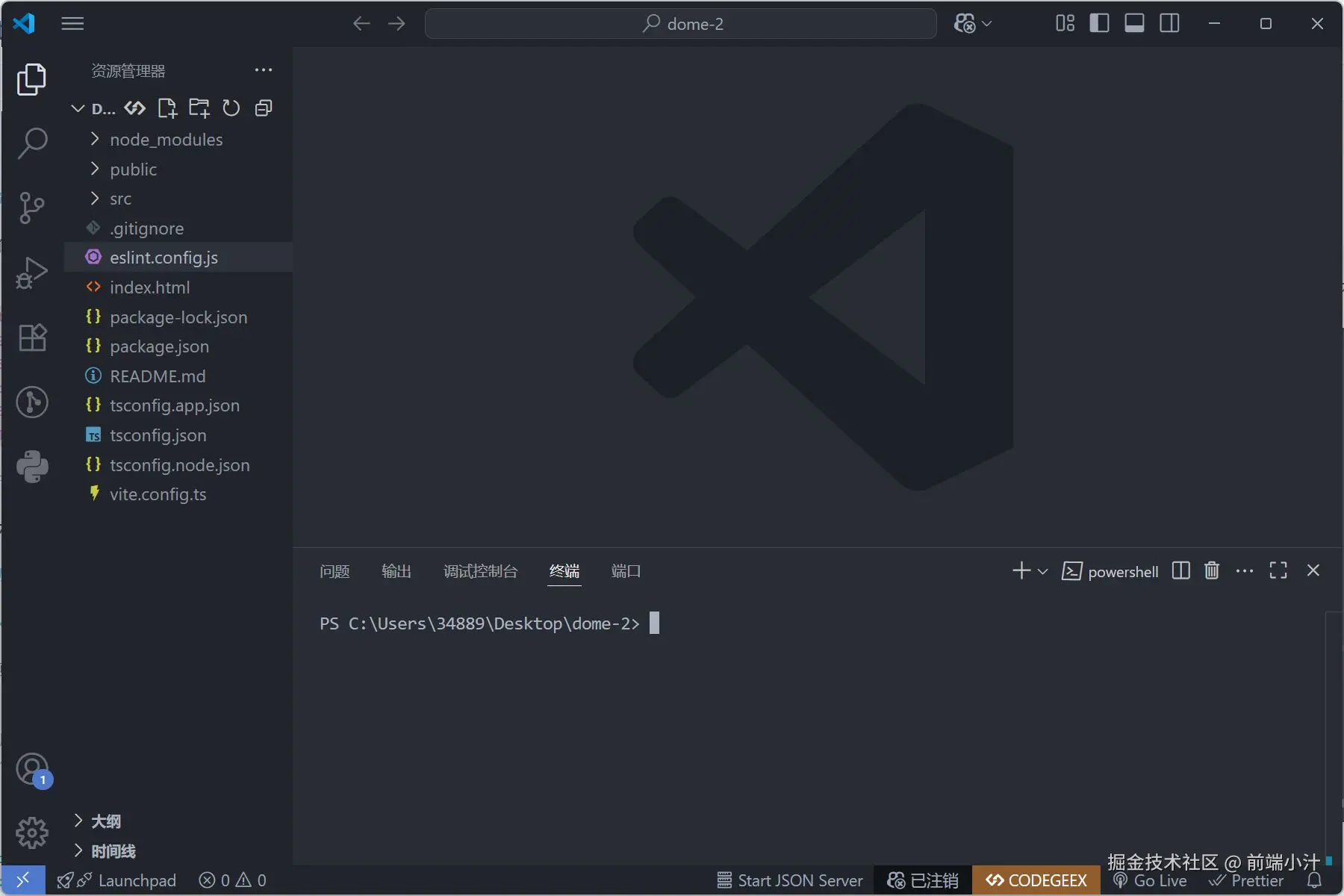Collapse all folders in the explorer
Screen dimensions: 1344x896
pyautogui.click(x=263, y=108)
